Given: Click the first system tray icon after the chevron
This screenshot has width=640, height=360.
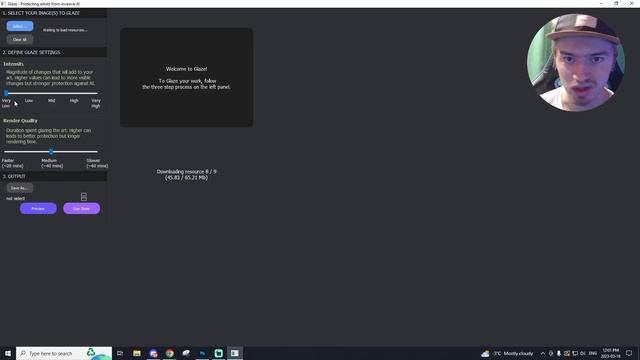Looking at the screenshot, I should point(551,353).
